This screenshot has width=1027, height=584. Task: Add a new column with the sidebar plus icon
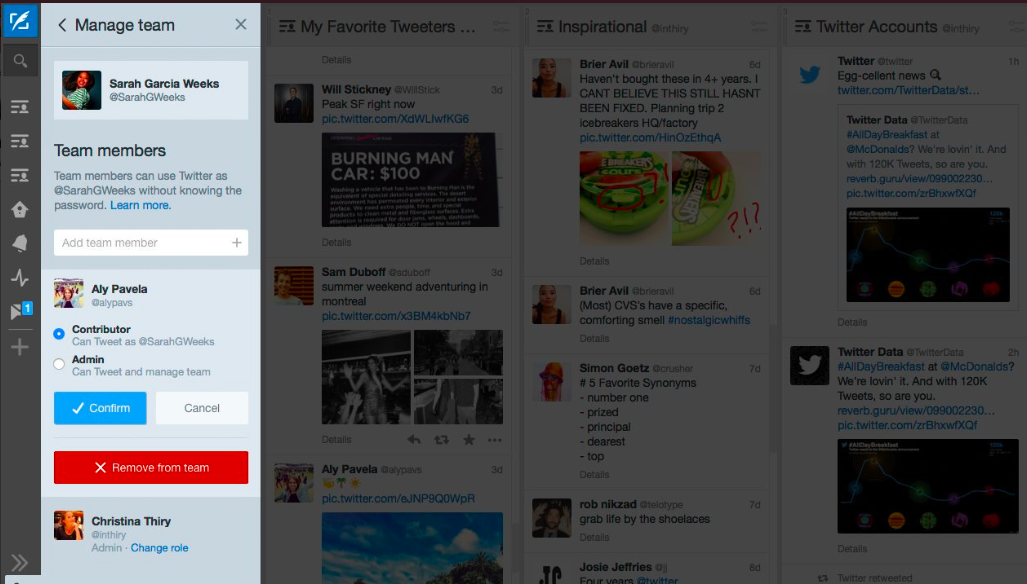(x=20, y=346)
